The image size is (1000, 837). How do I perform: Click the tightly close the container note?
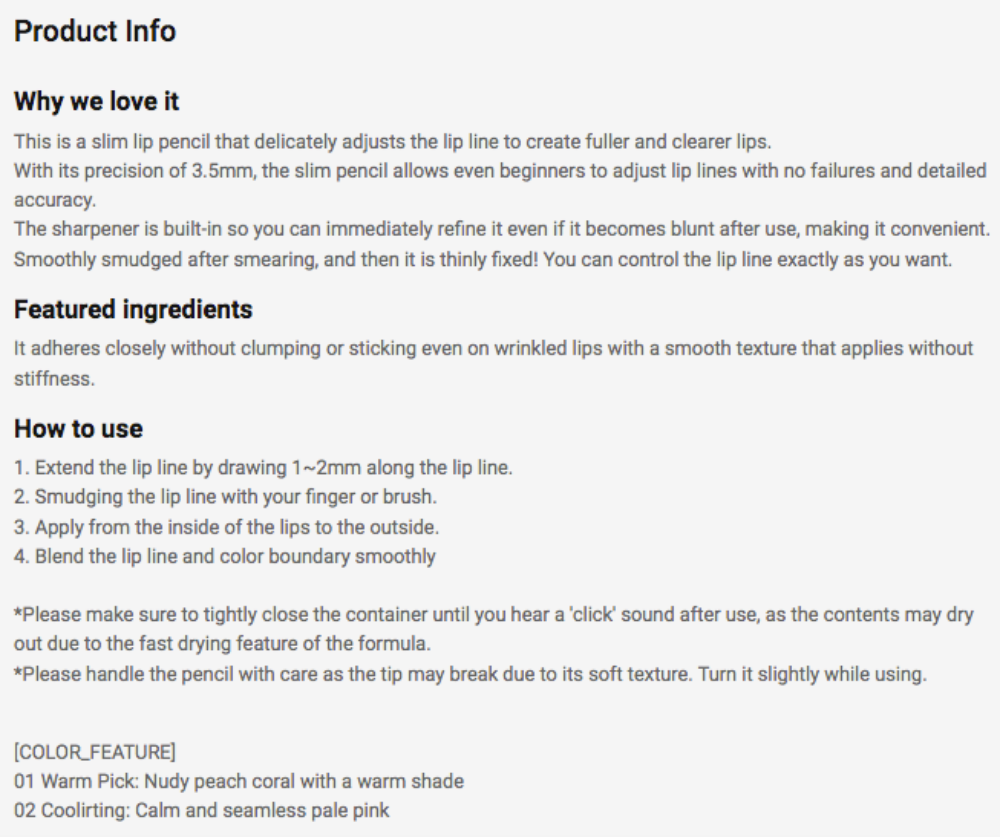pyautogui.click(x=494, y=629)
